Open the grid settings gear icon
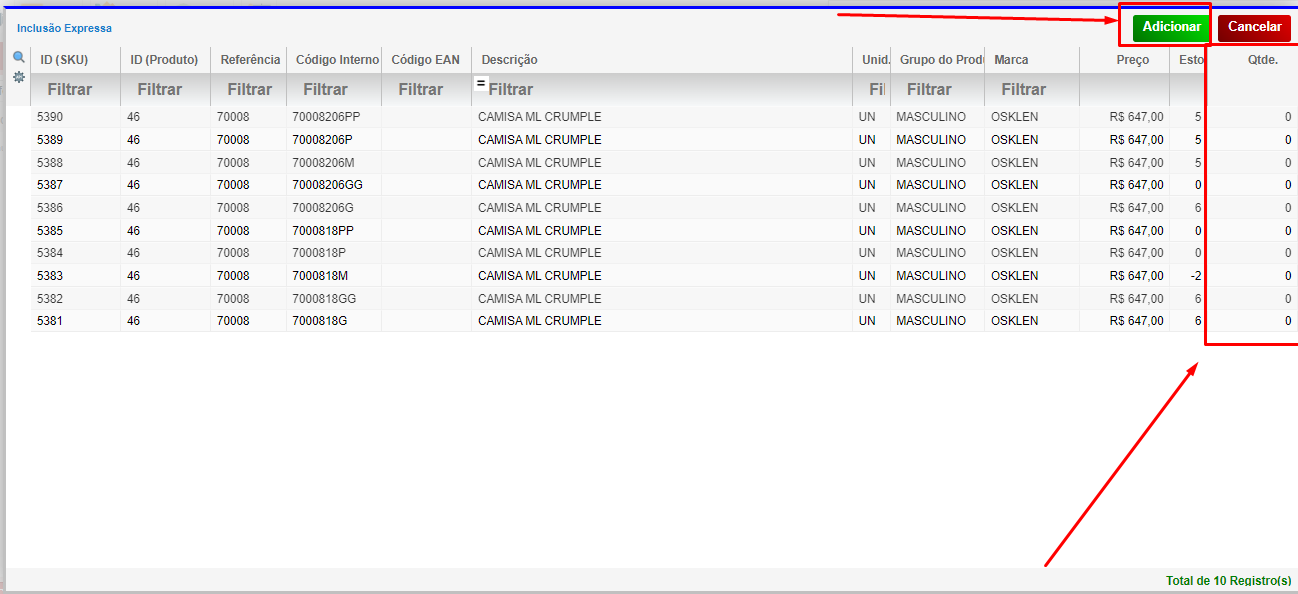The width and height of the screenshot is (1298, 594). (x=18, y=76)
